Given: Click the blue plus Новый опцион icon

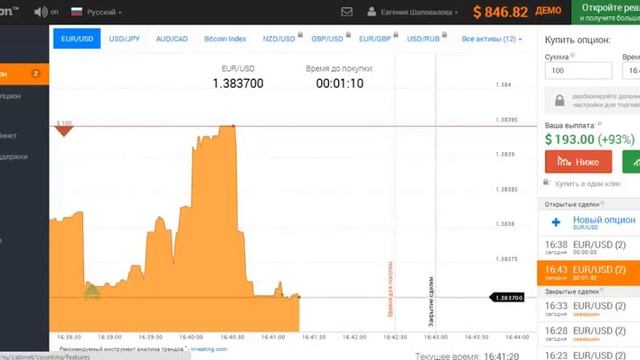Looking at the screenshot, I should point(556,222).
